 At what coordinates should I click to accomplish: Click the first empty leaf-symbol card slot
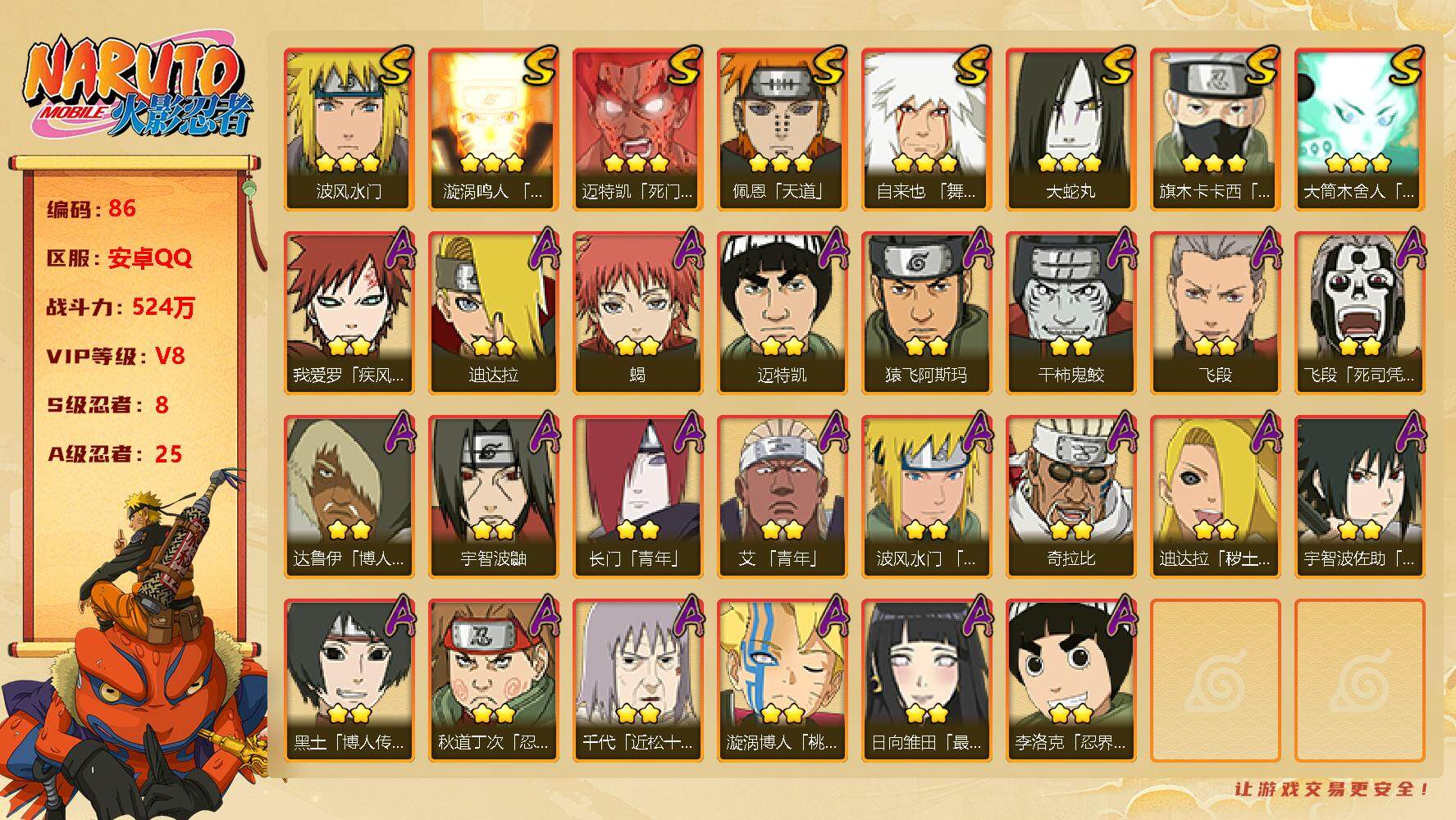[1216, 680]
